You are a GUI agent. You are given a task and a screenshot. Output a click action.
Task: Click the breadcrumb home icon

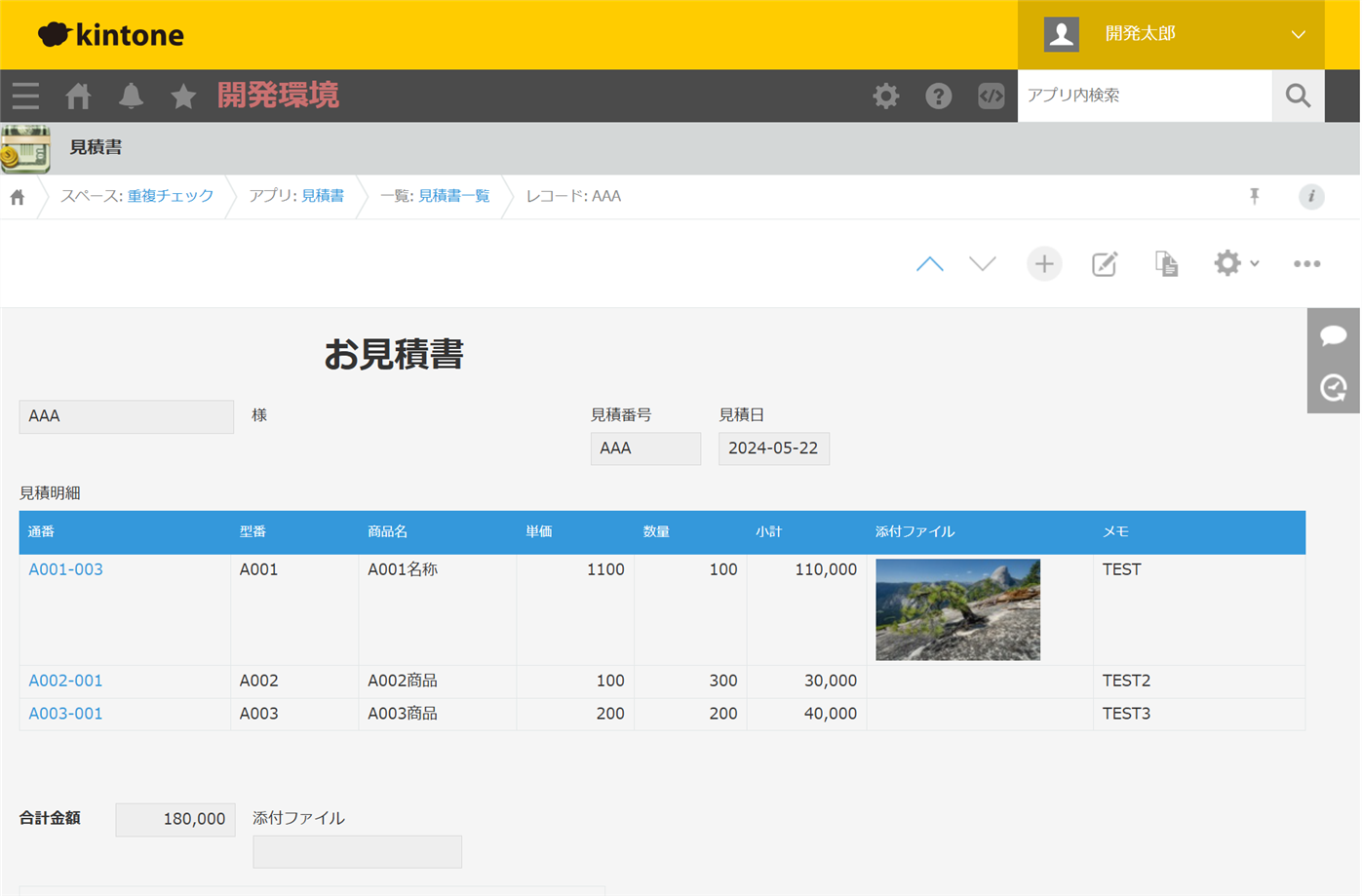[18, 197]
